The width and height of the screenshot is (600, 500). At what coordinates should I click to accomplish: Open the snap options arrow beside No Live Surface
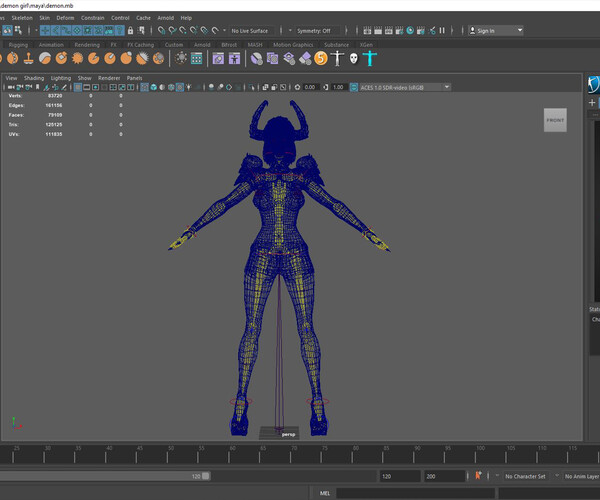pyautogui.click(x=224, y=31)
